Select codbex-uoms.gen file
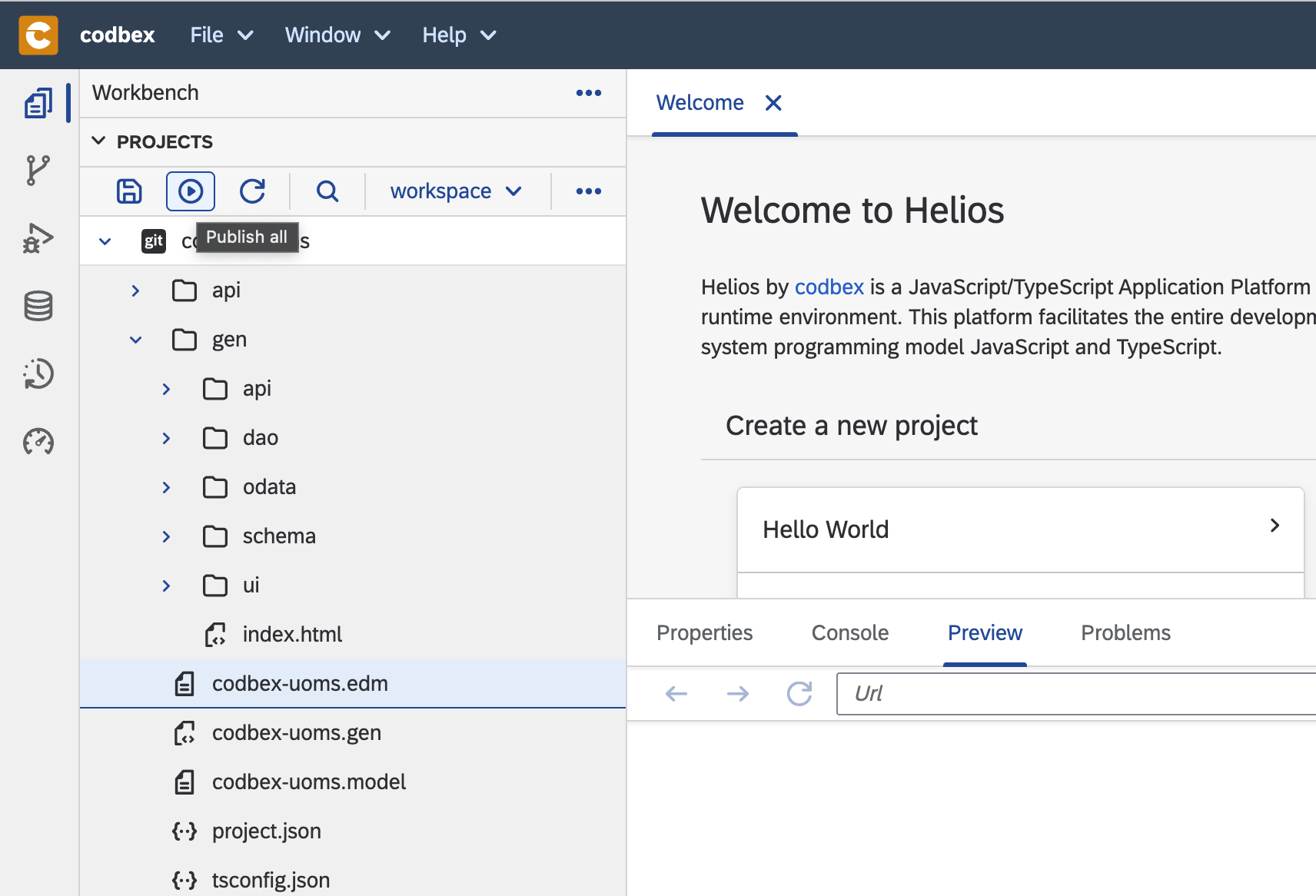 [x=353, y=733]
